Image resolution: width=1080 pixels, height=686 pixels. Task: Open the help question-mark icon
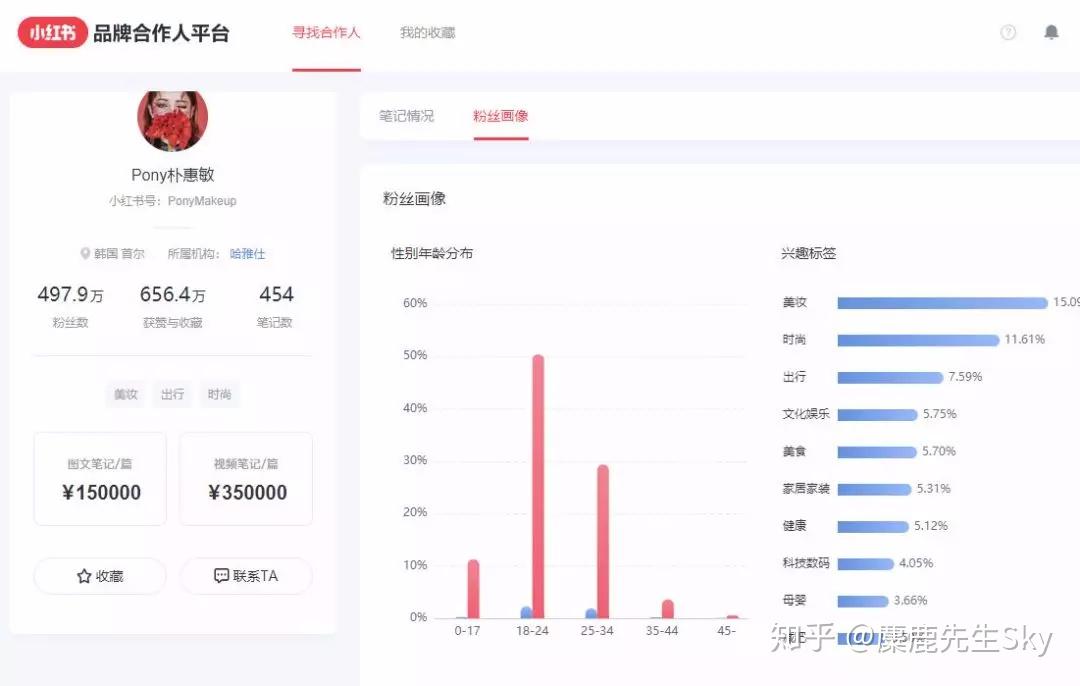1008,32
